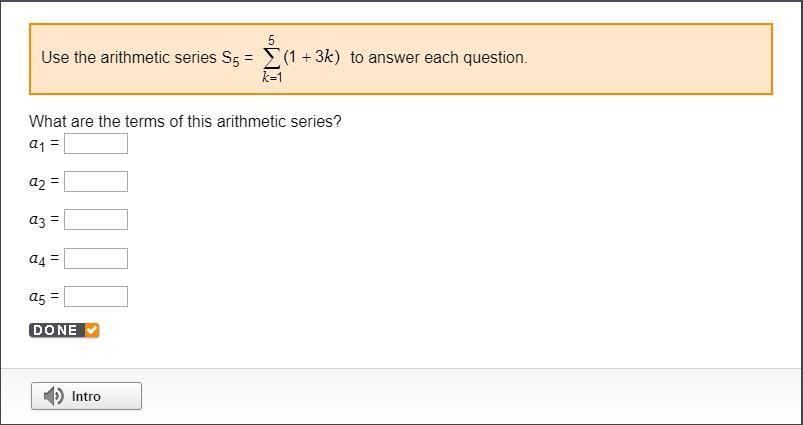Click the a4 term label

pyautogui.click(x=38, y=259)
